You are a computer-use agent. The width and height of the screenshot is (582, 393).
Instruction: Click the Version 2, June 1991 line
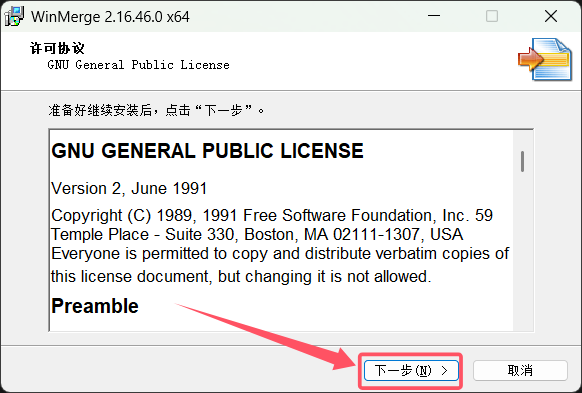[129, 189]
